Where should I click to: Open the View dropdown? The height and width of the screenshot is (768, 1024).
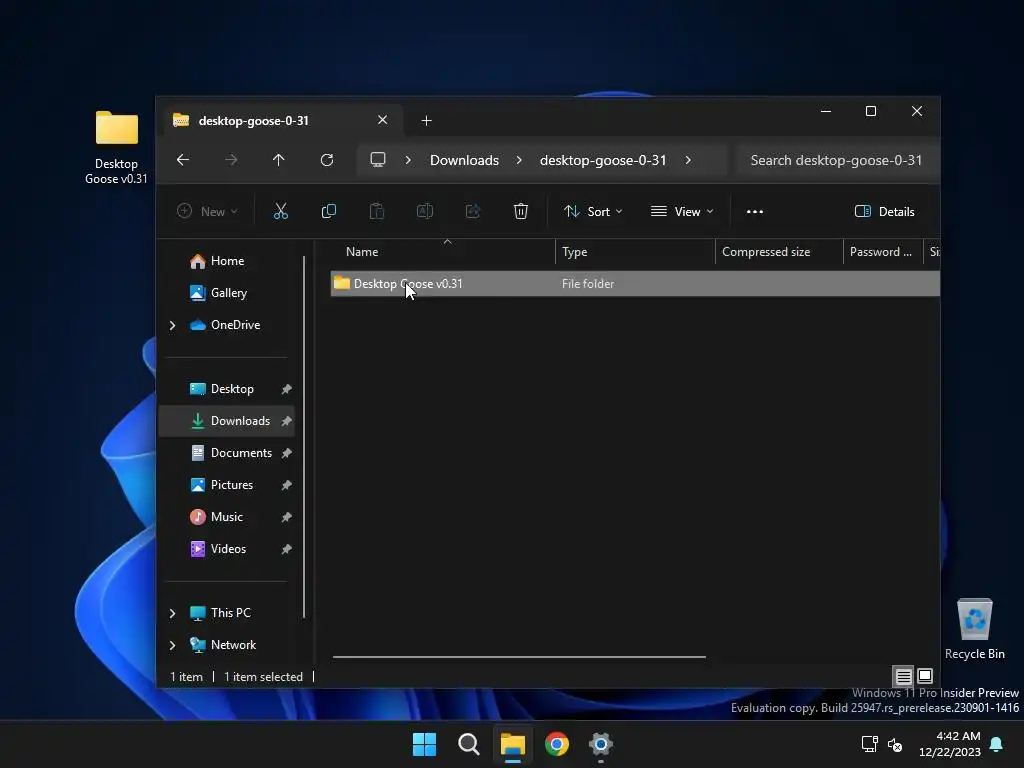click(x=682, y=212)
